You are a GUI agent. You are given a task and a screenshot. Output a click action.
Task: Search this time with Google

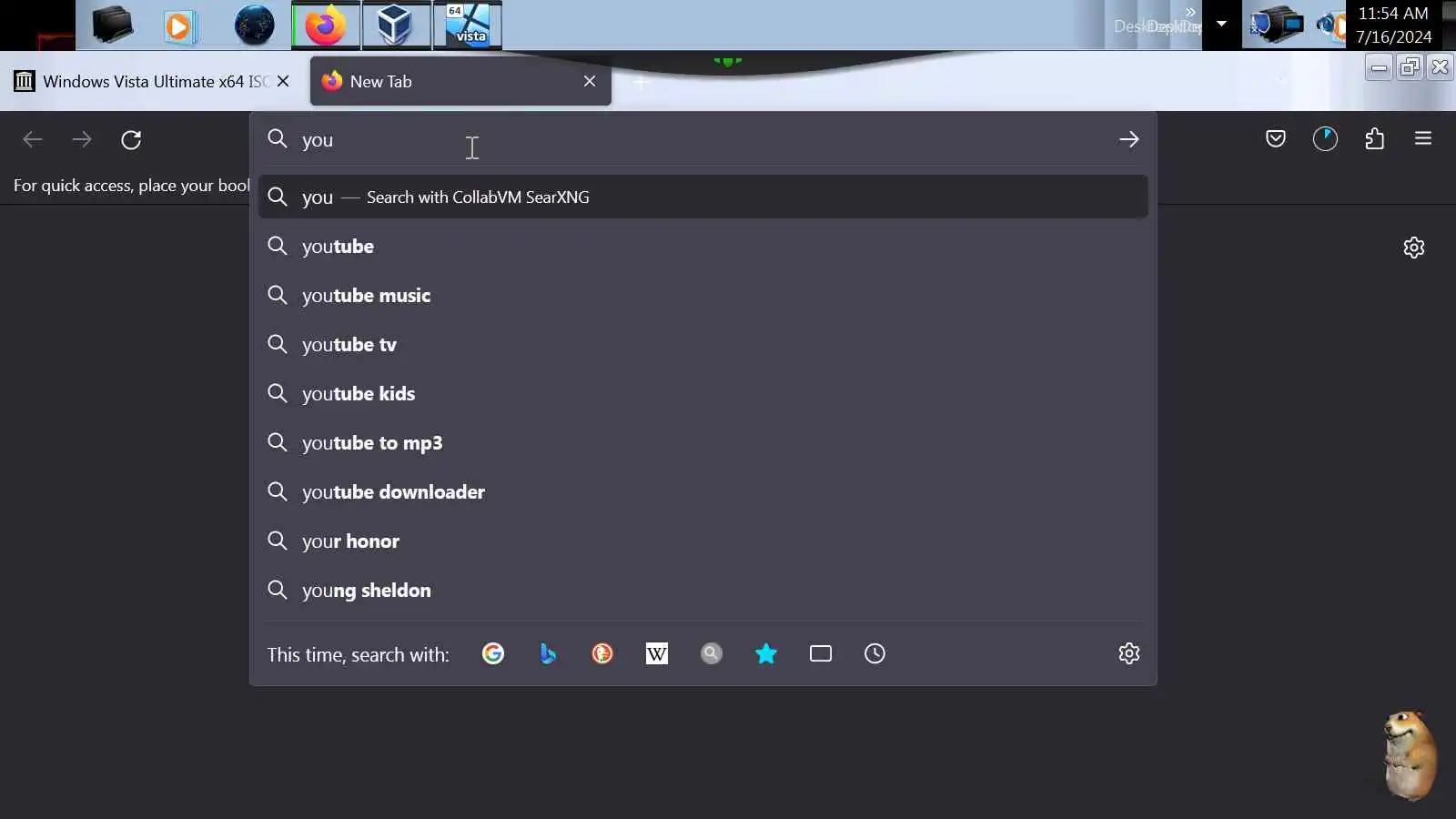[493, 653]
